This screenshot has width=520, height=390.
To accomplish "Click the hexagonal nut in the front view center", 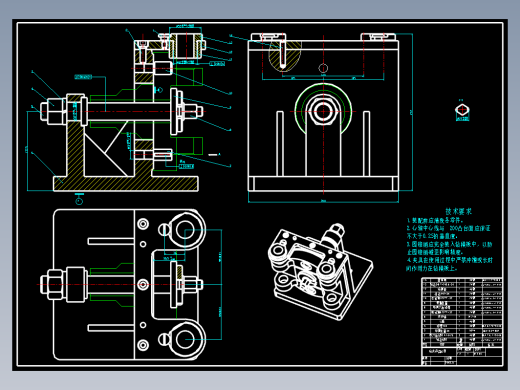I will pos(323,111).
